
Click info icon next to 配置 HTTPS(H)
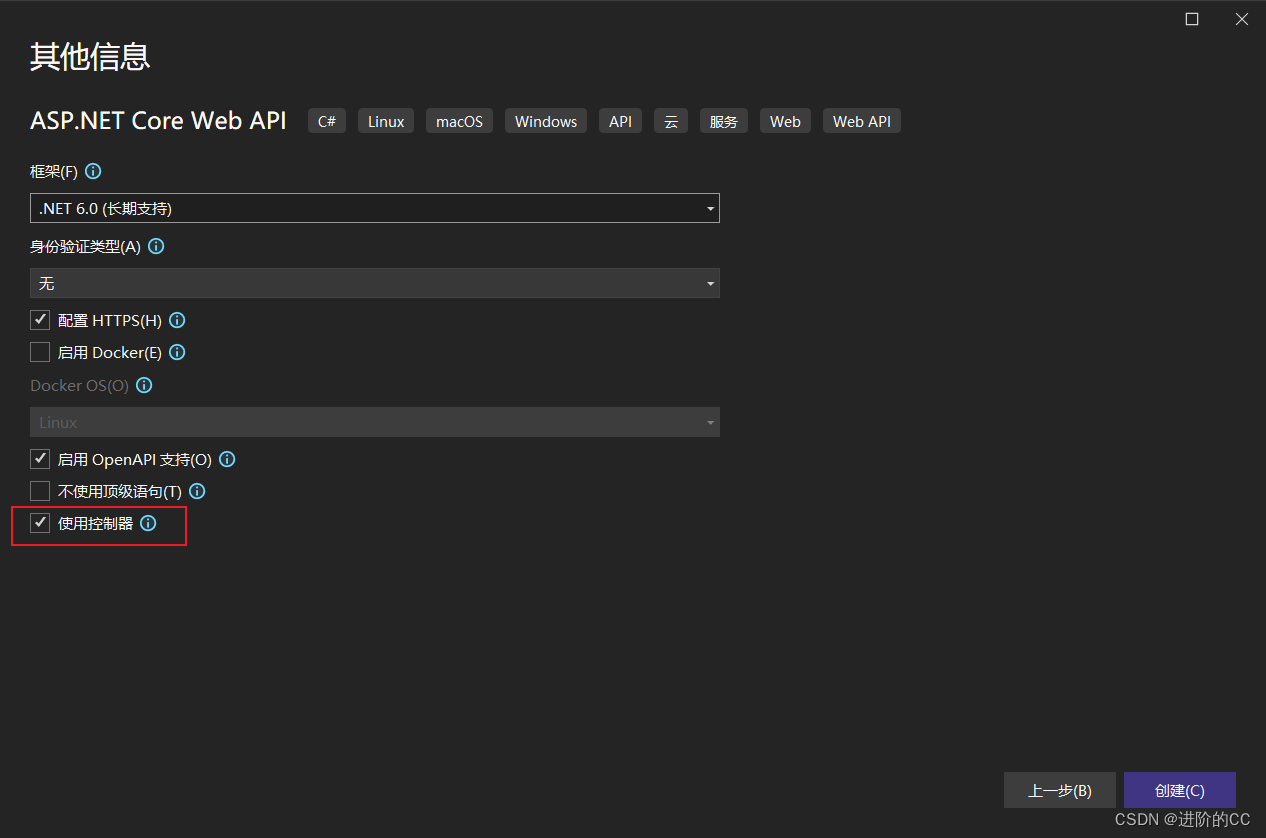[x=177, y=321]
